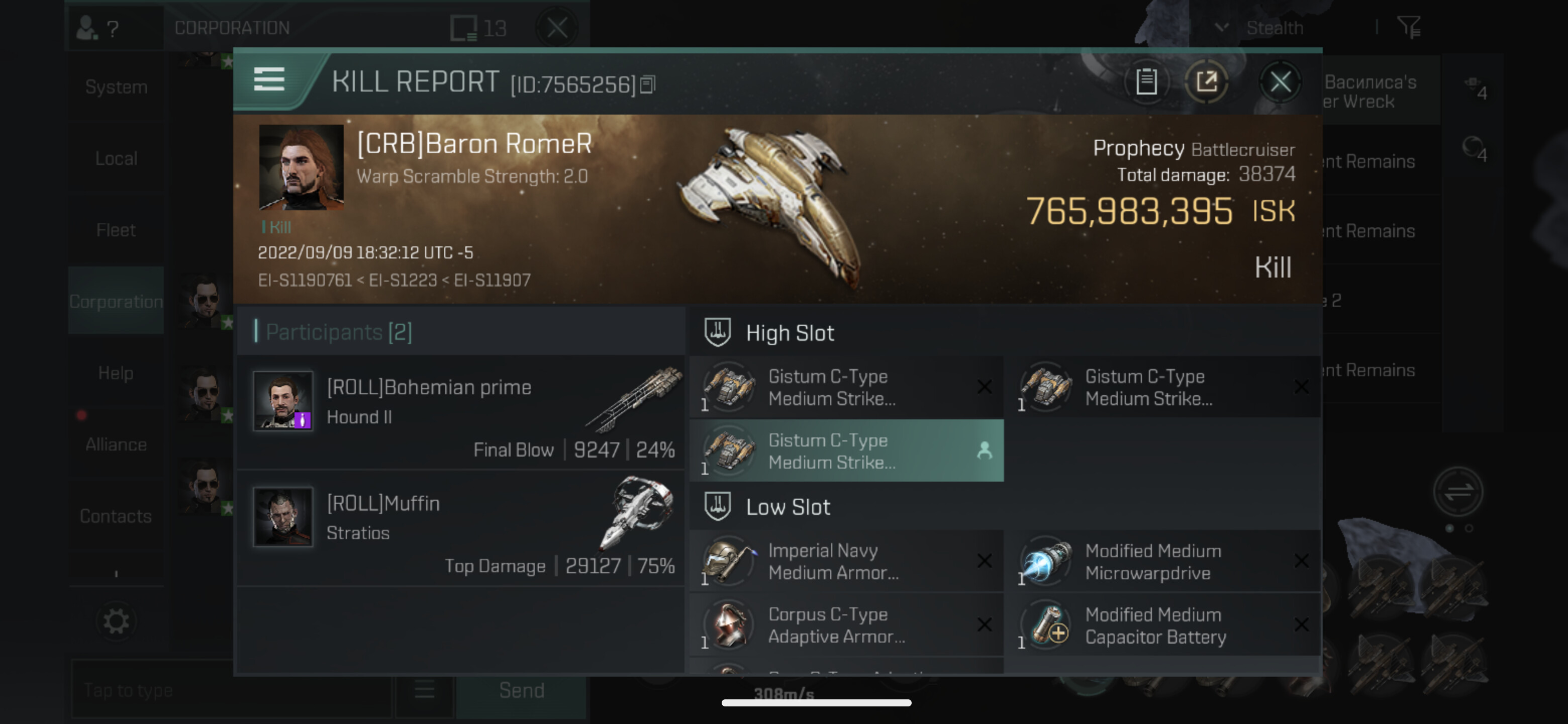Viewport: 1568px width, 724px height.
Task: Close the kill report window
Action: (1280, 81)
